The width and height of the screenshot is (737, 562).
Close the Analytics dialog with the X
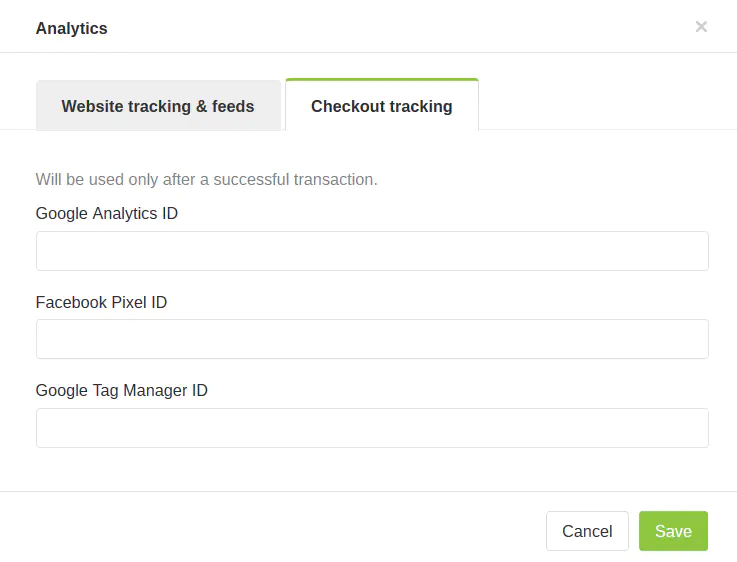pos(701,27)
